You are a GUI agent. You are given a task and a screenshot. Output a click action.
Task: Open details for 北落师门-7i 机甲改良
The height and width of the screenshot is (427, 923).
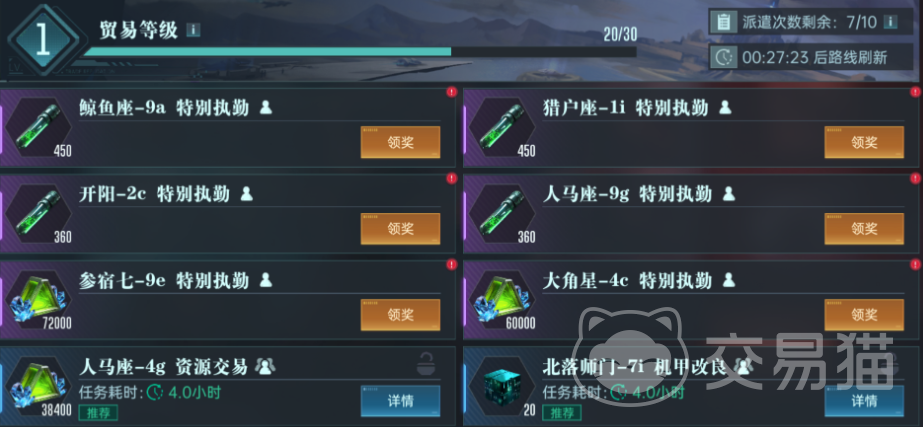pos(864,401)
